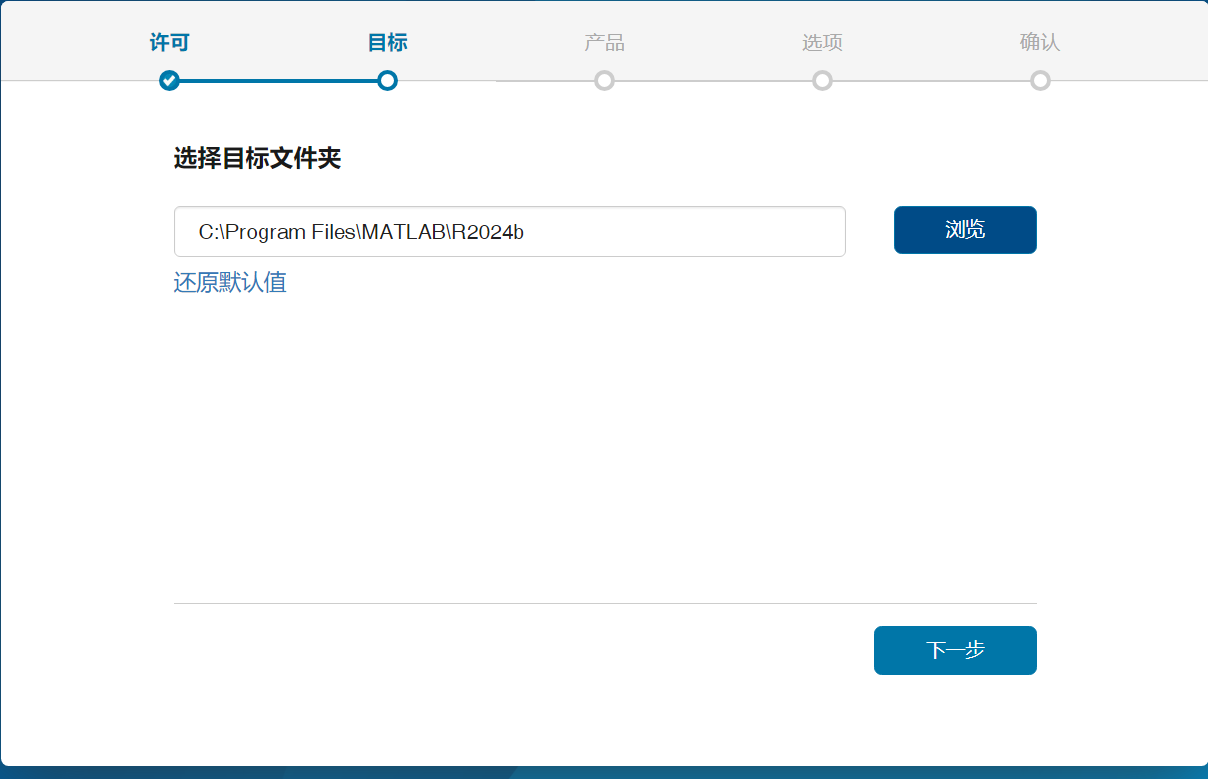Click the active step circle under 目标
Image resolution: width=1208 pixels, height=779 pixels.
pos(387,80)
